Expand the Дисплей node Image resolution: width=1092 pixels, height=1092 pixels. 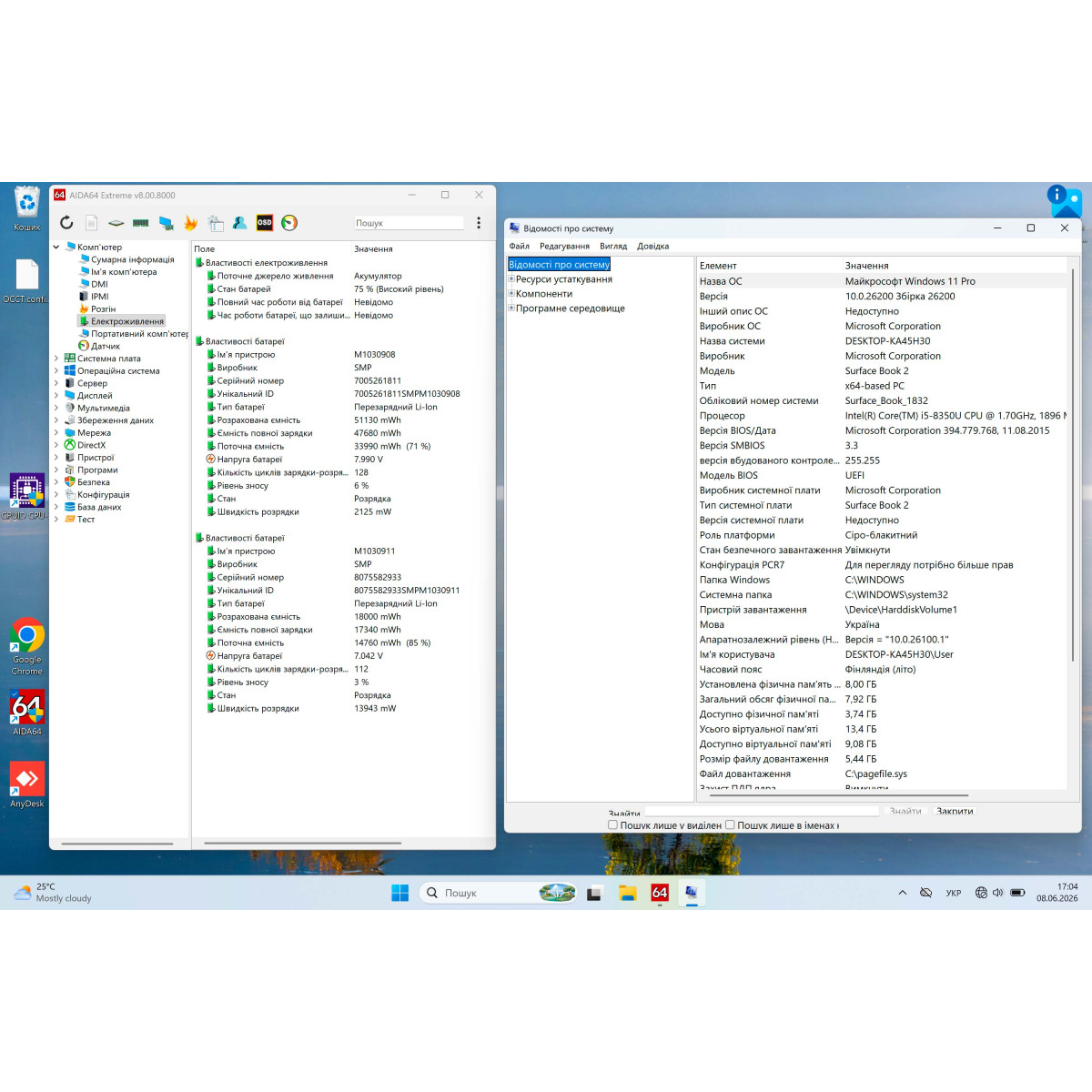pyautogui.click(x=56, y=396)
